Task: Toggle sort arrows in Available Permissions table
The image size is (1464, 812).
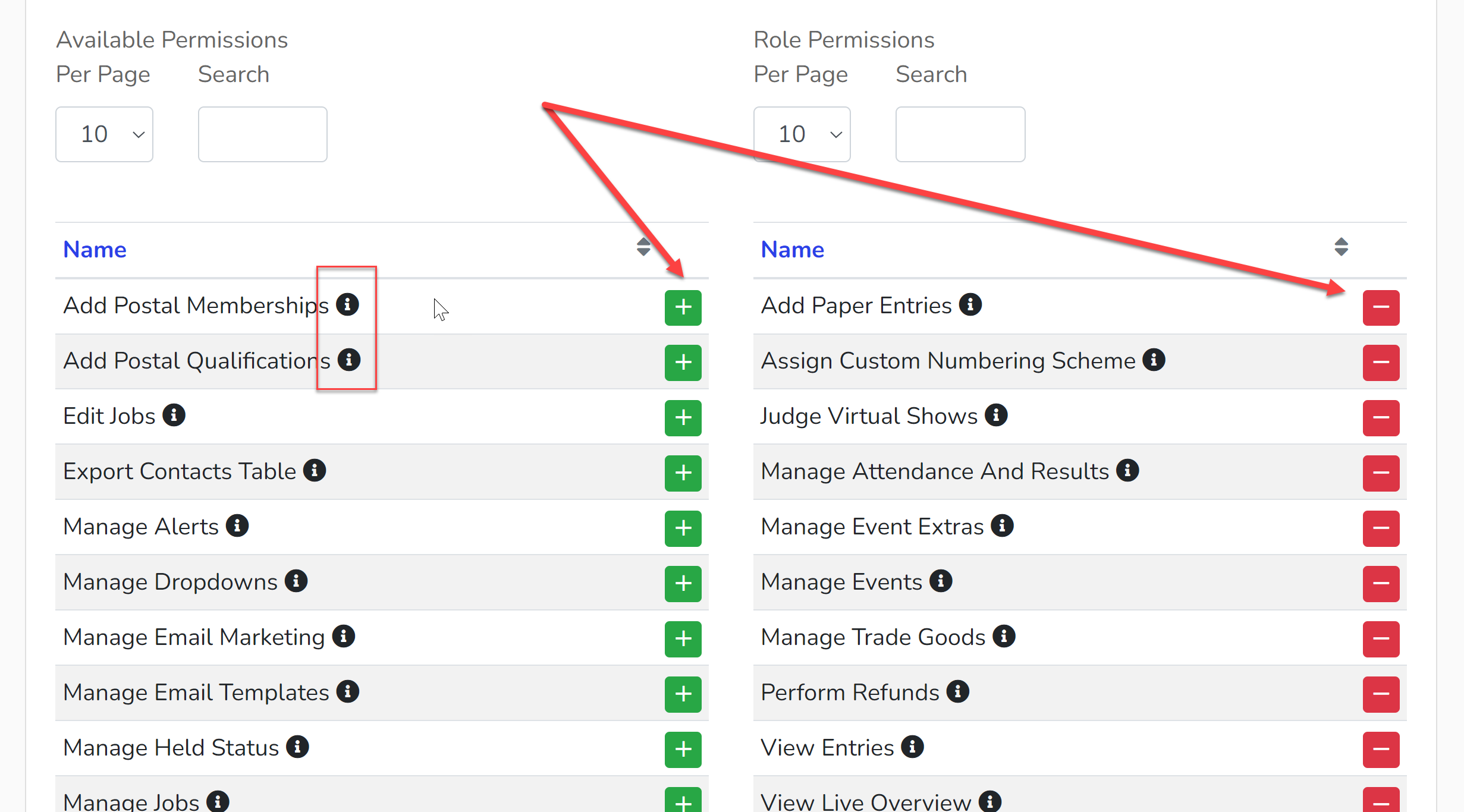Action: [x=643, y=247]
